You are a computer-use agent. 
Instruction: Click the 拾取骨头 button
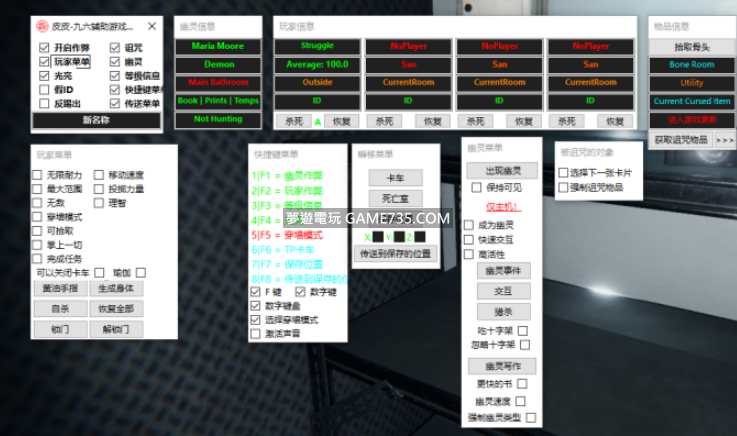692,47
